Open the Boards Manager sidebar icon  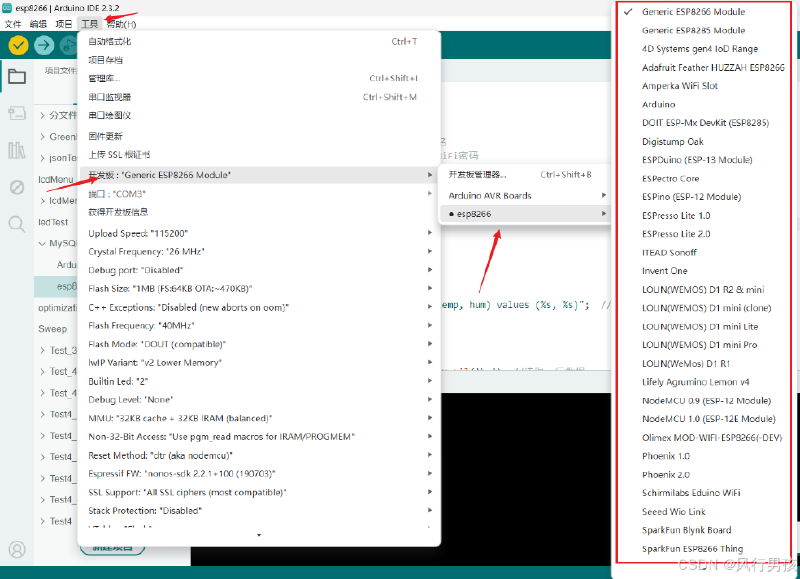tap(17, 113)
